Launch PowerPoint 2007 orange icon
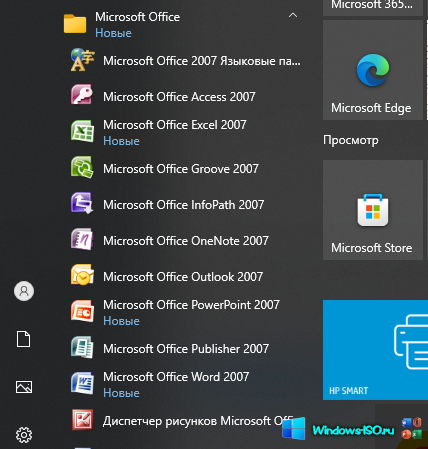 [x=82, y=311]
